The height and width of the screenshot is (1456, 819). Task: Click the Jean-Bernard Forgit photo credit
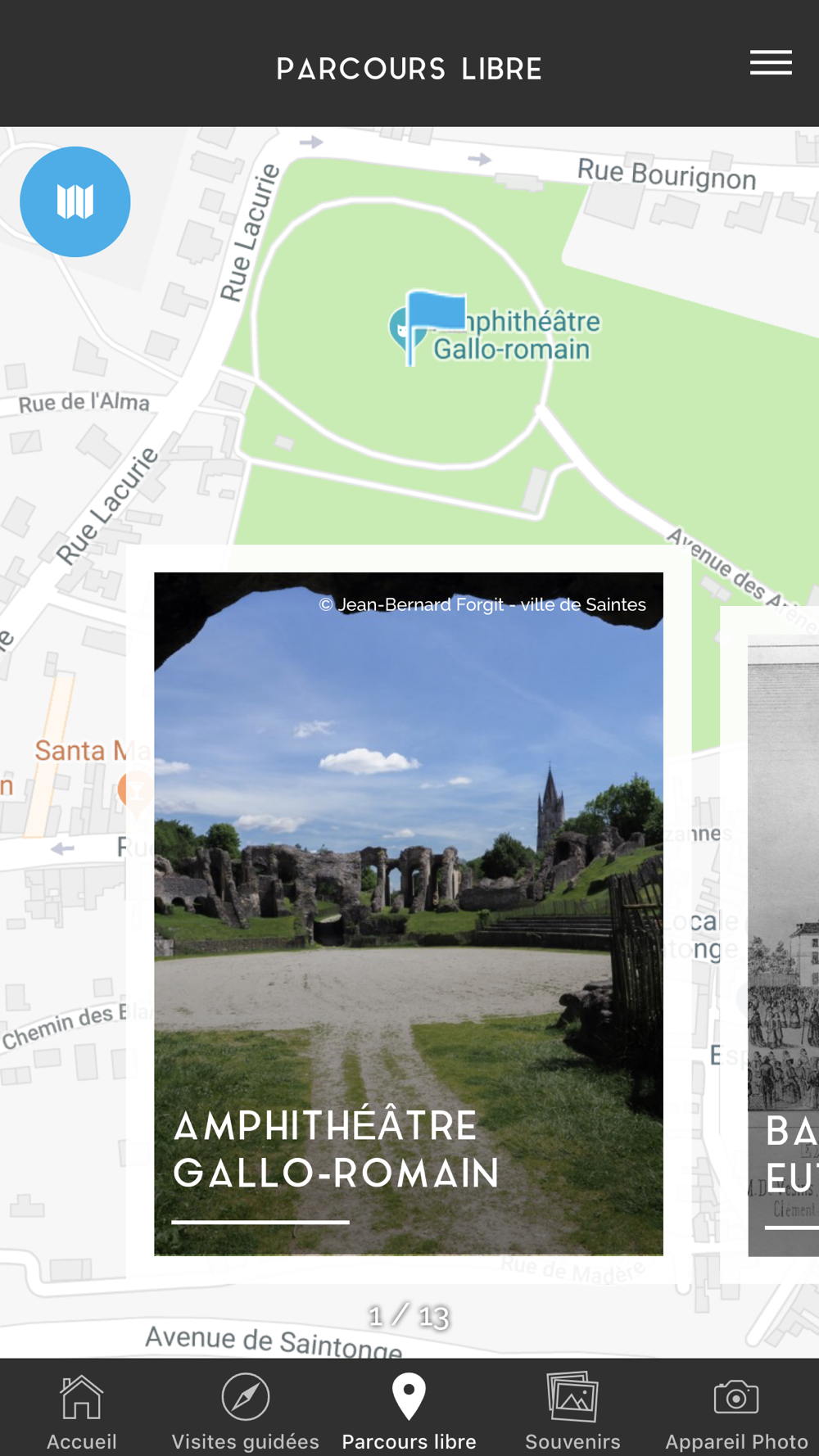482,604
